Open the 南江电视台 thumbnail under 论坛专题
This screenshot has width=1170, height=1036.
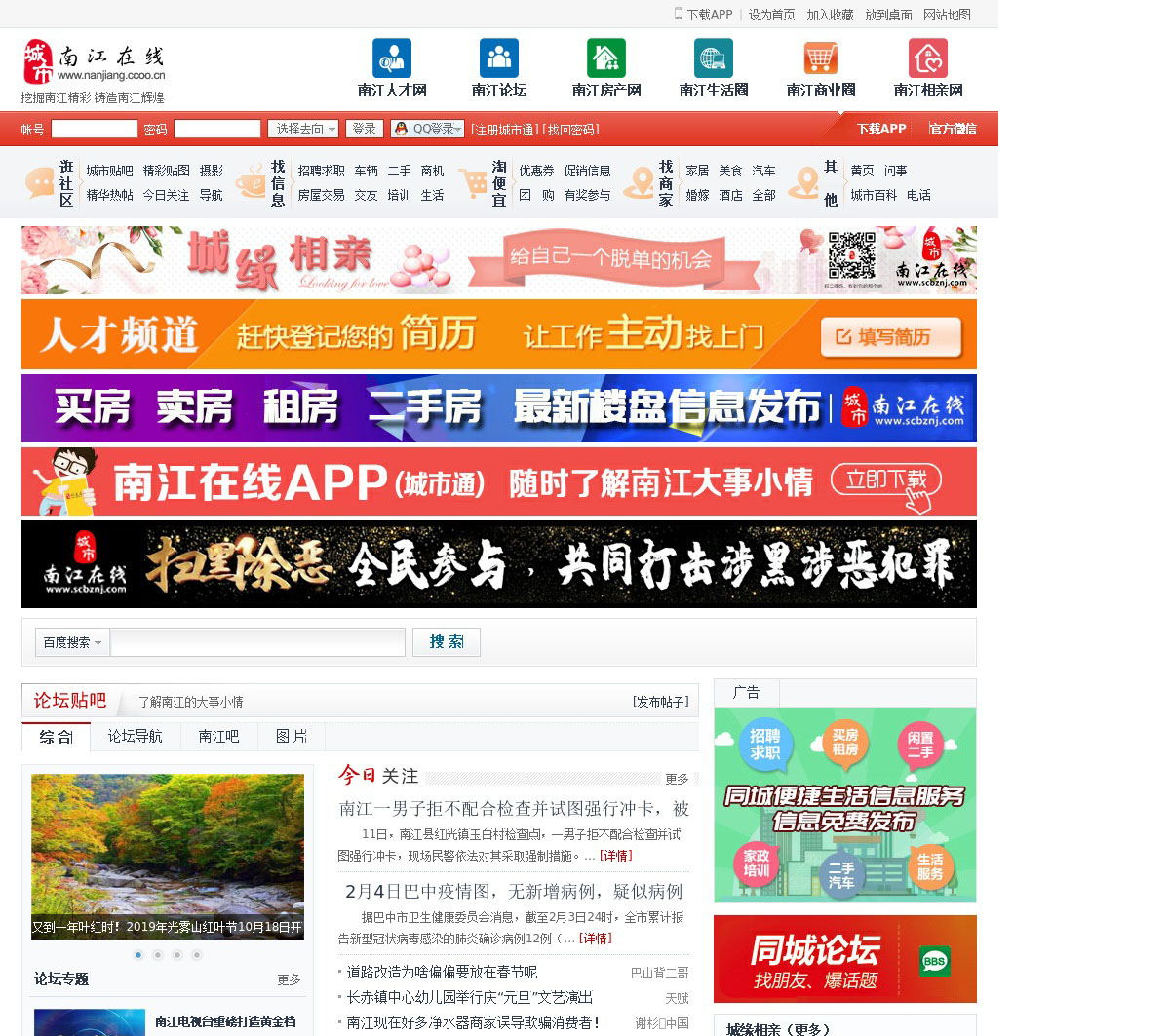pos(90,1022)
